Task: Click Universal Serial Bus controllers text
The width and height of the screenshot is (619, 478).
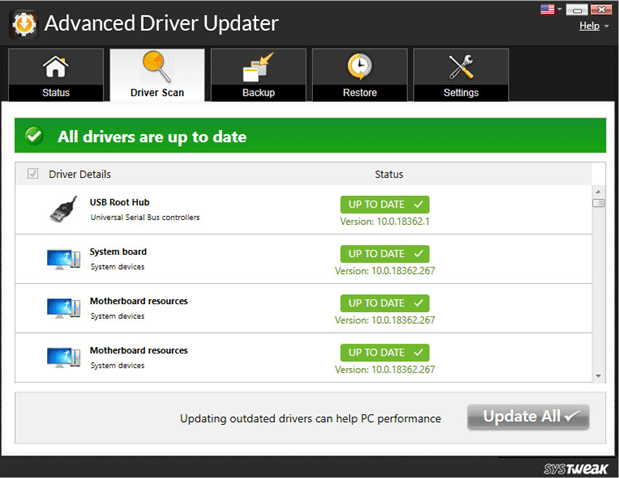Action: pyautogui.click(x=145, y=217)
